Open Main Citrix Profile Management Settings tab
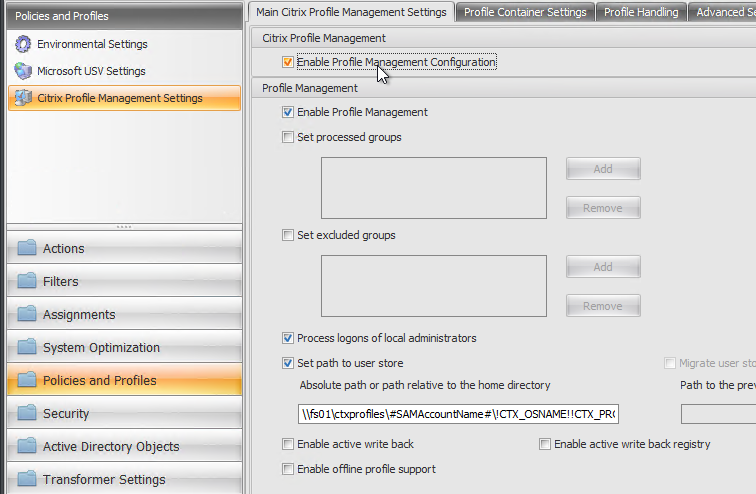 coord(351,12)
